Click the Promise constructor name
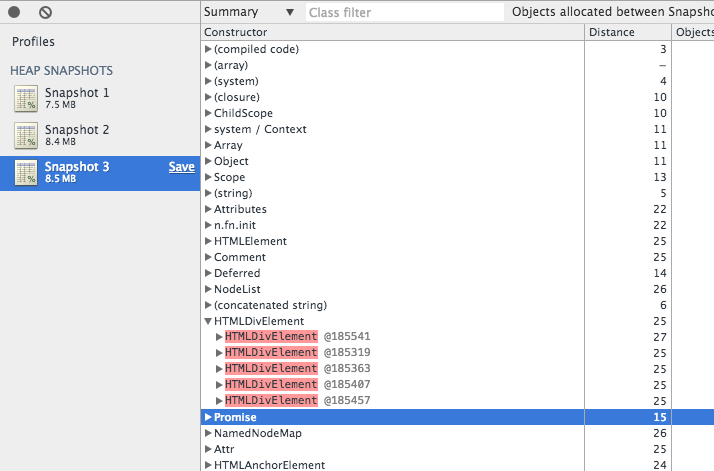The width and height of the screenshot is (714, 471). tap(235, 417)
